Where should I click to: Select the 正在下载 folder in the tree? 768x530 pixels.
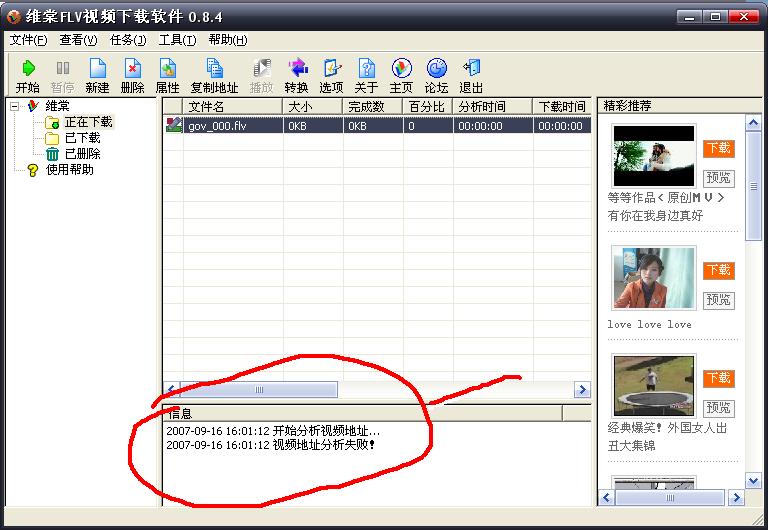click(x=89, y=122)
